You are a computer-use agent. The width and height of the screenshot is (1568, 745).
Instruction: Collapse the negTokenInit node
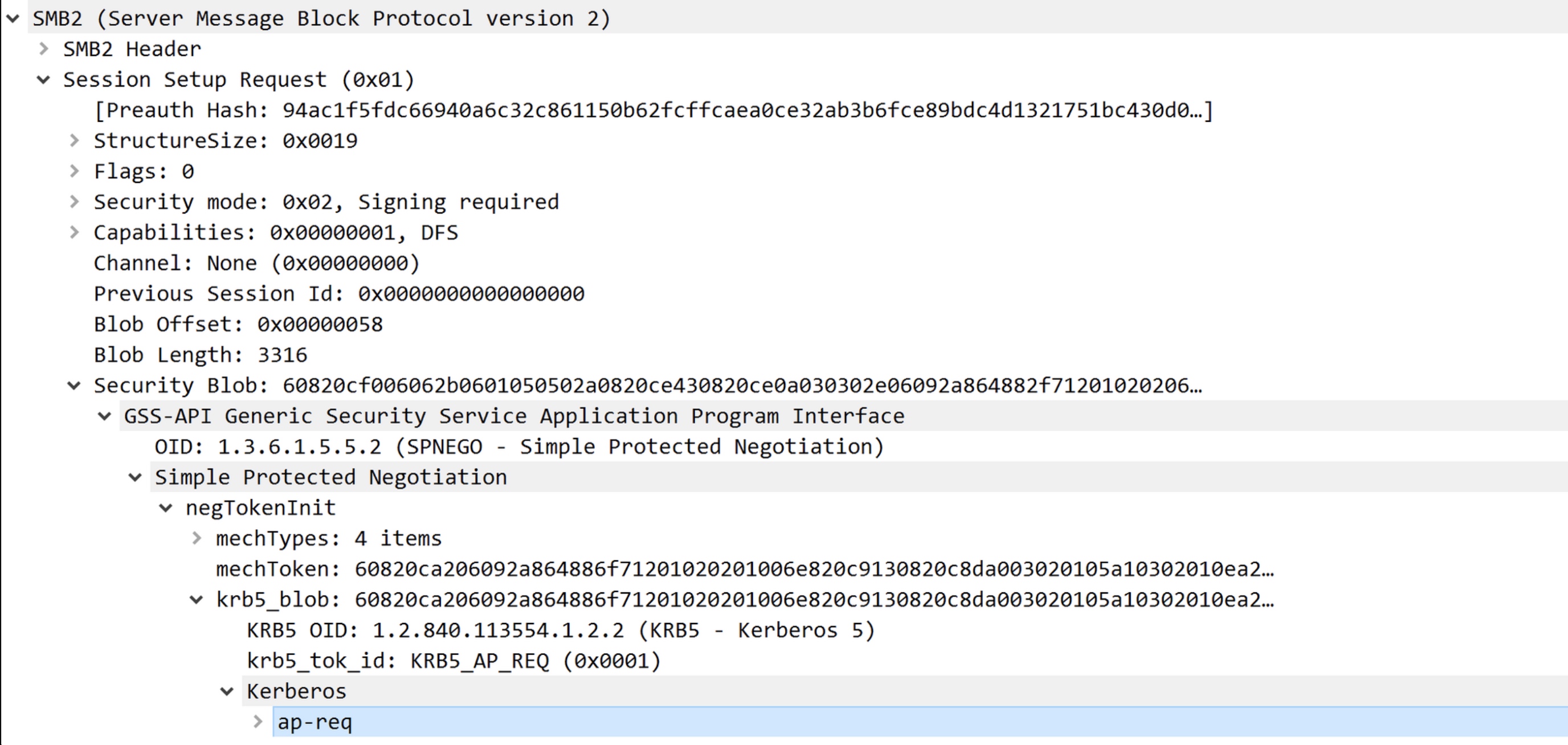166,508
